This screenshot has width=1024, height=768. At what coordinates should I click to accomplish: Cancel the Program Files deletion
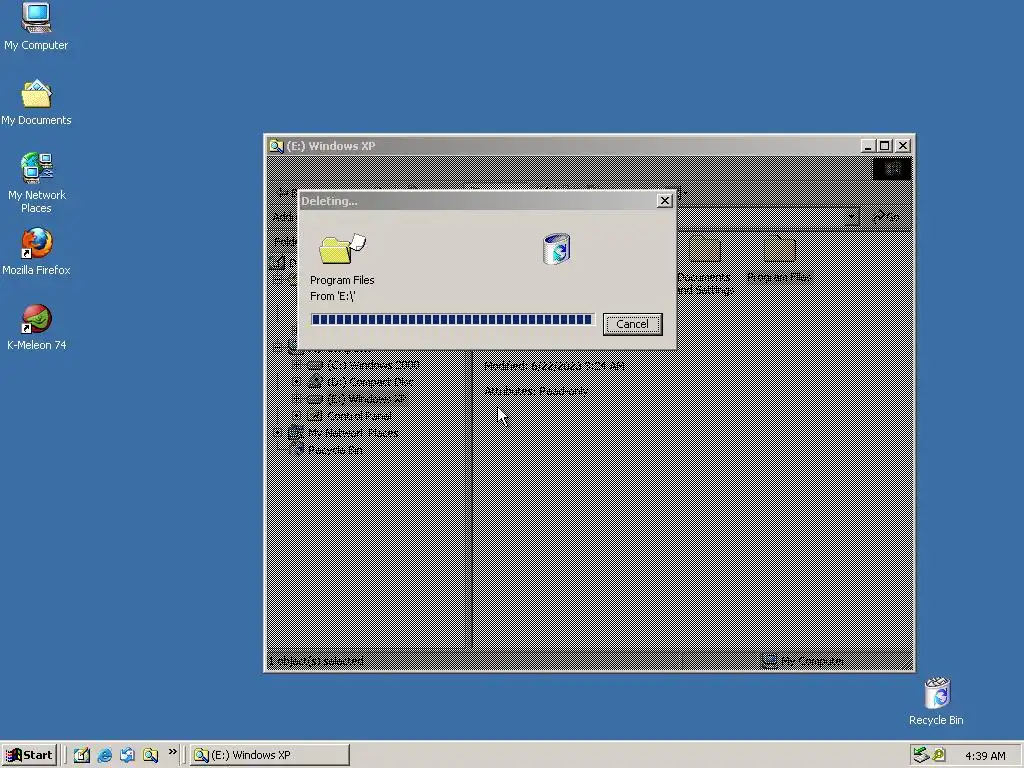click(x=632, y=324)
